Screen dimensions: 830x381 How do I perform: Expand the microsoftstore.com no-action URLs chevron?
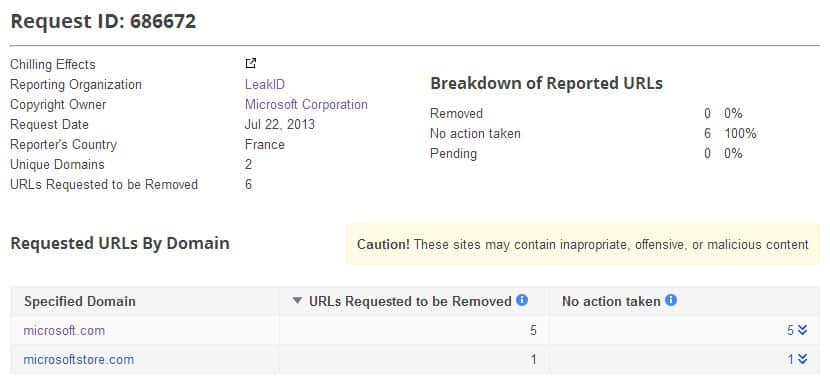pos(802,359)
